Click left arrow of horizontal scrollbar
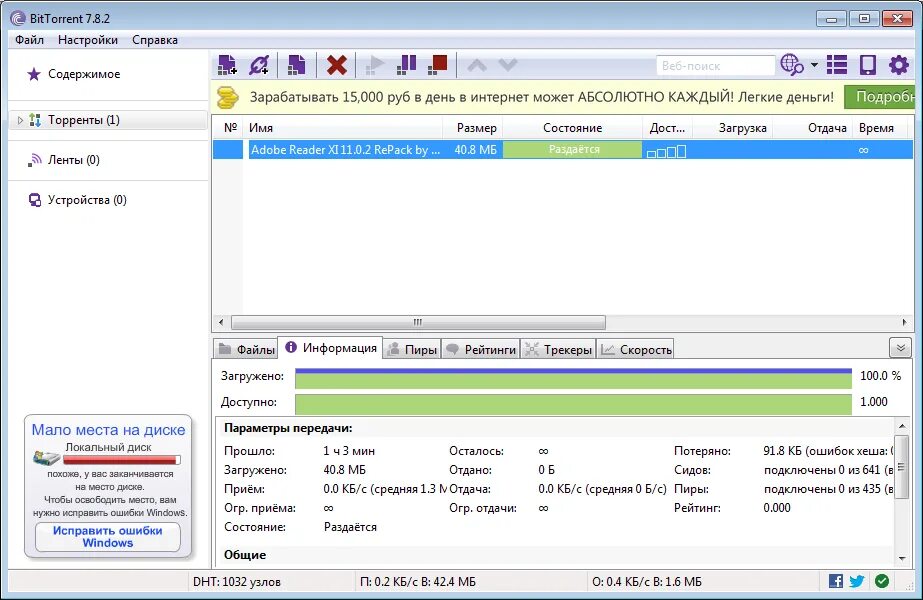 tap(221, 322)
